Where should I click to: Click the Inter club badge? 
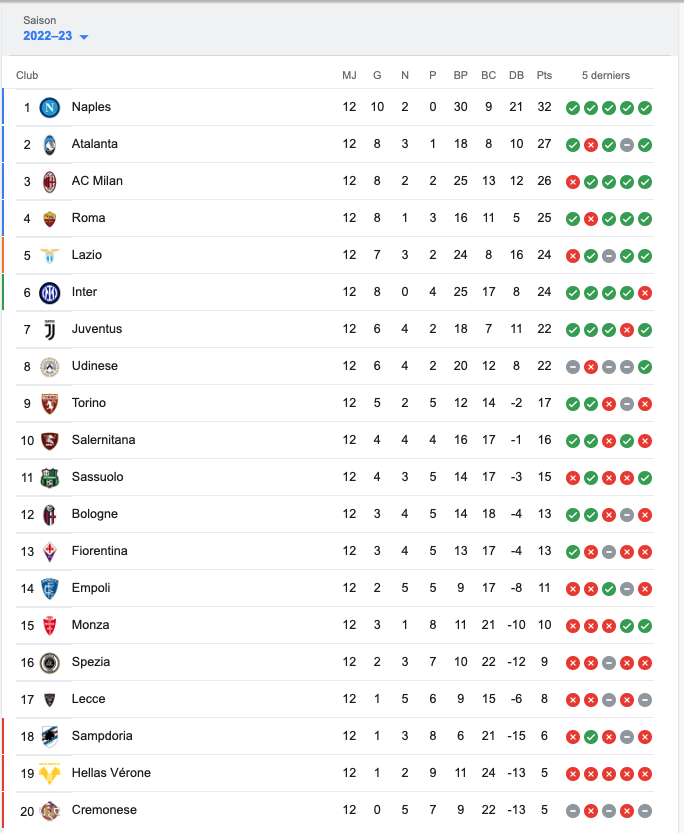click(50, 292)
